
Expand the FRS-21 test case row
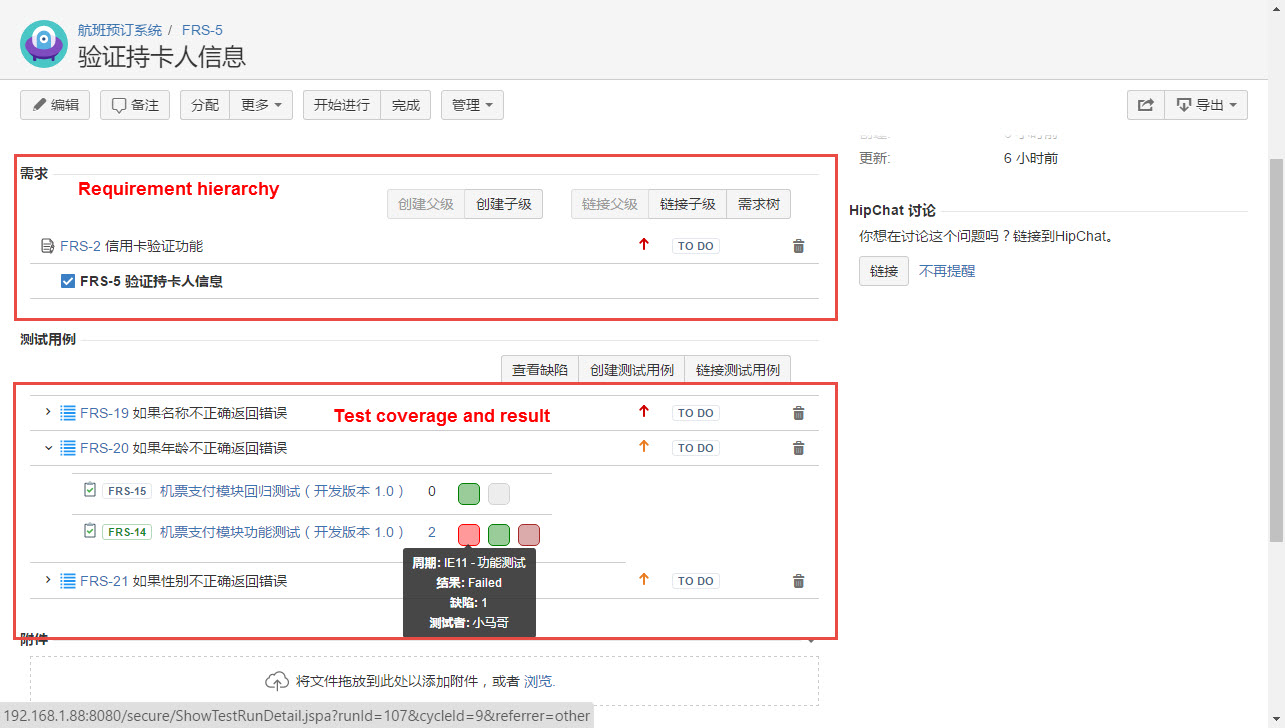click(48, 580)
